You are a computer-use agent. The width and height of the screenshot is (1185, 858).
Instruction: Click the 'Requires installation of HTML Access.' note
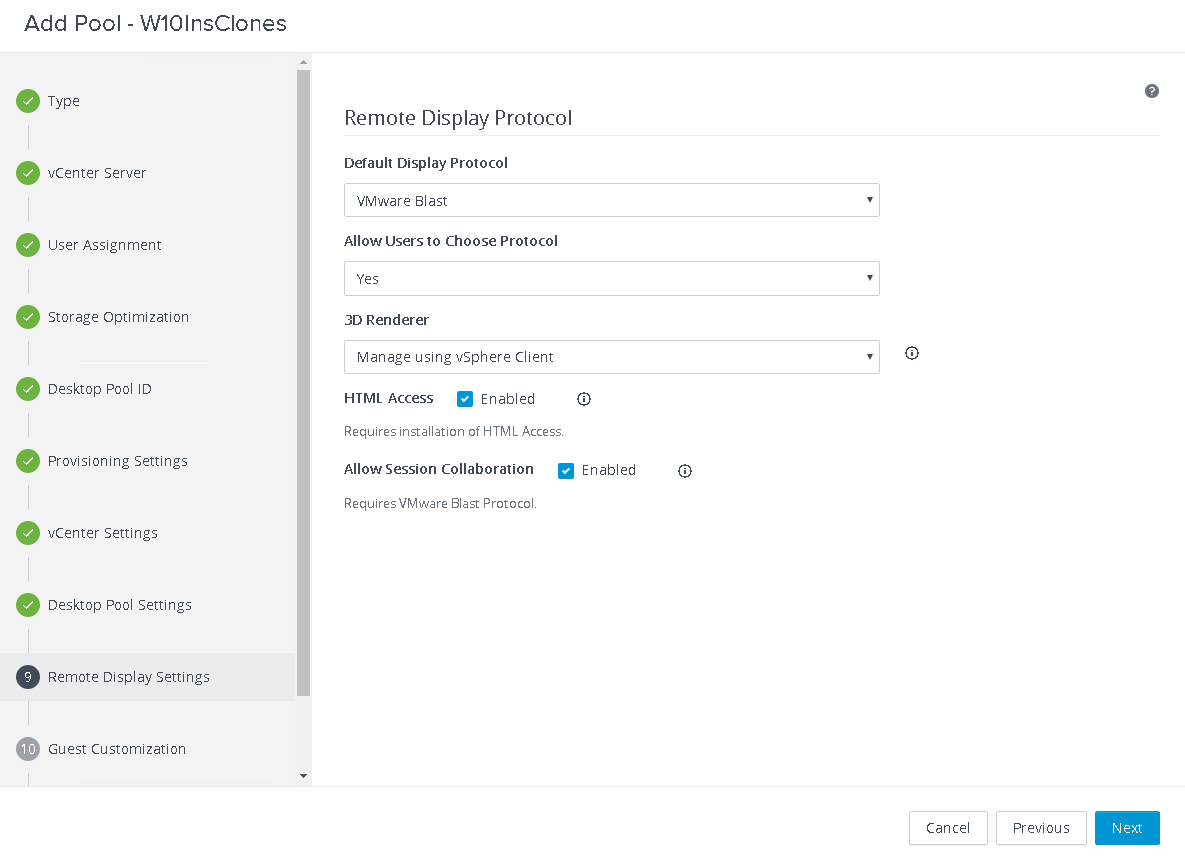point(453,432)
